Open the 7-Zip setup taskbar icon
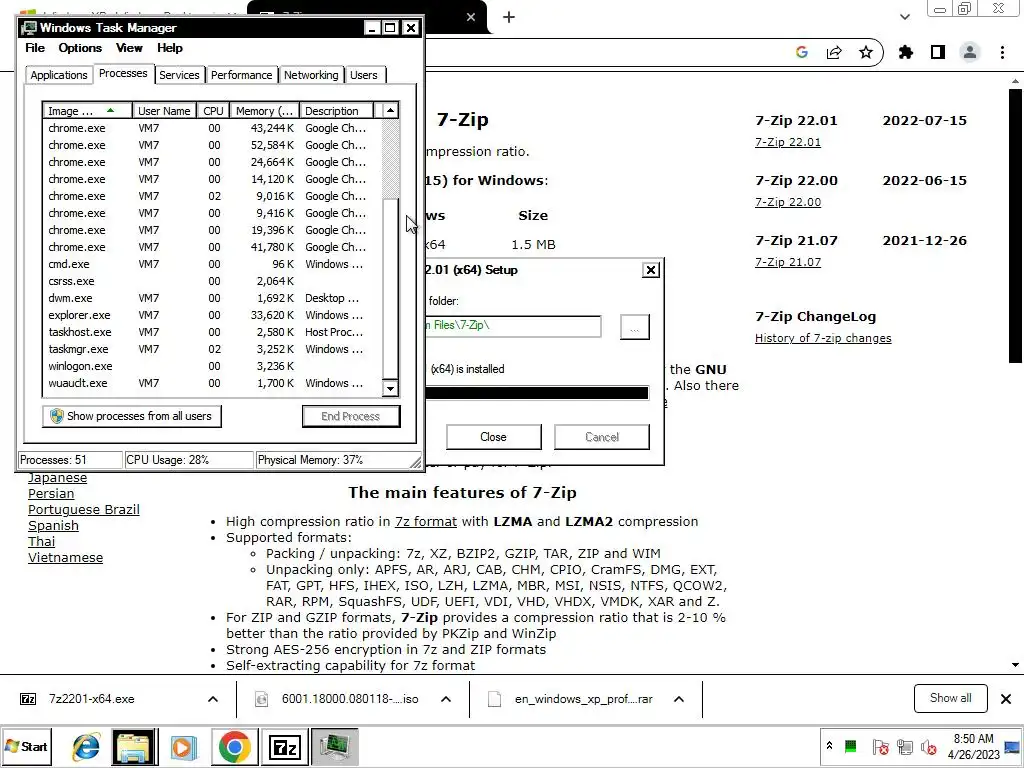 click(x=284, y=746)
